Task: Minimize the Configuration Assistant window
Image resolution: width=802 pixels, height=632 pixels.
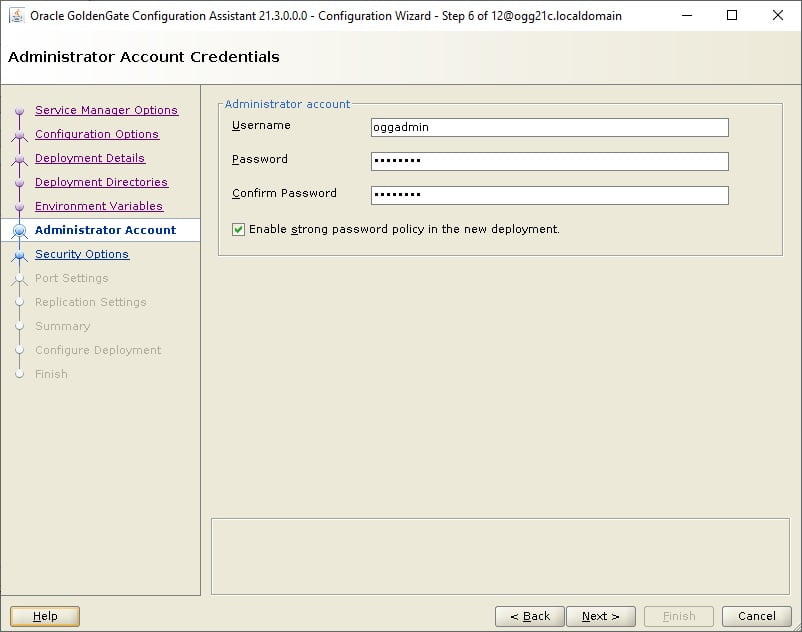Action: 687,15
